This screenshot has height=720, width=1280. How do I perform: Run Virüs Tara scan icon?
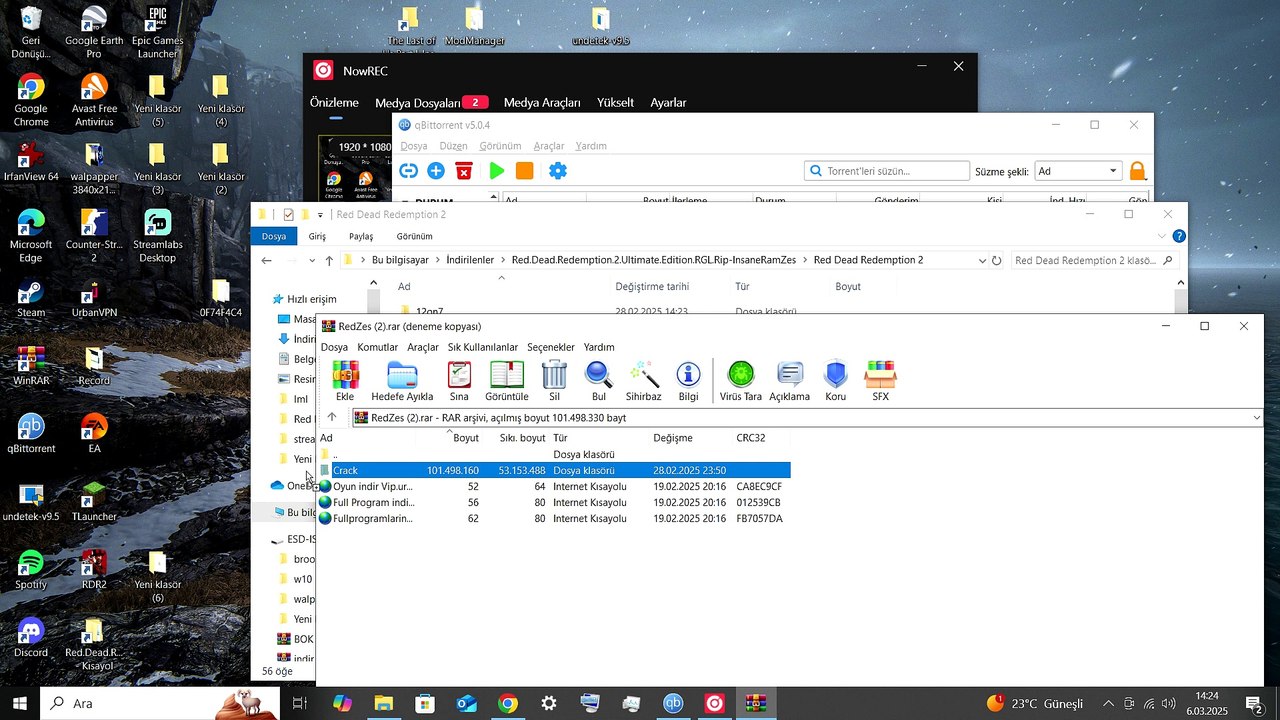click(x=741, y=380)
